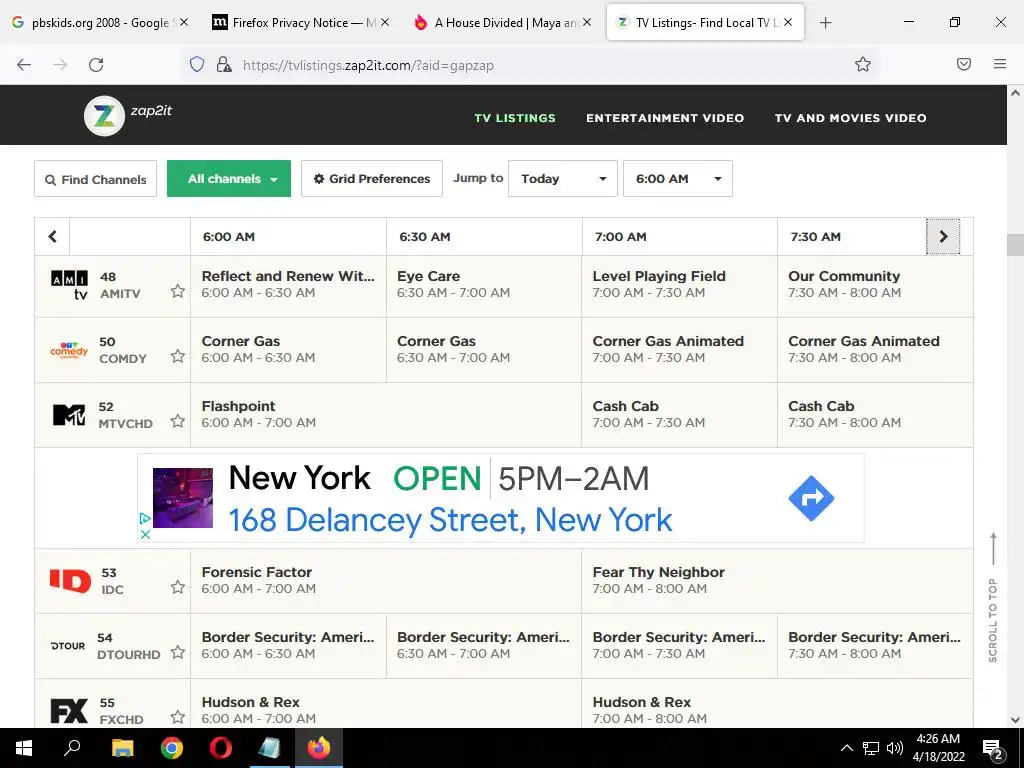Click the ad directions arrow icon
1024x768 pixels.
(x=811, y=498)
